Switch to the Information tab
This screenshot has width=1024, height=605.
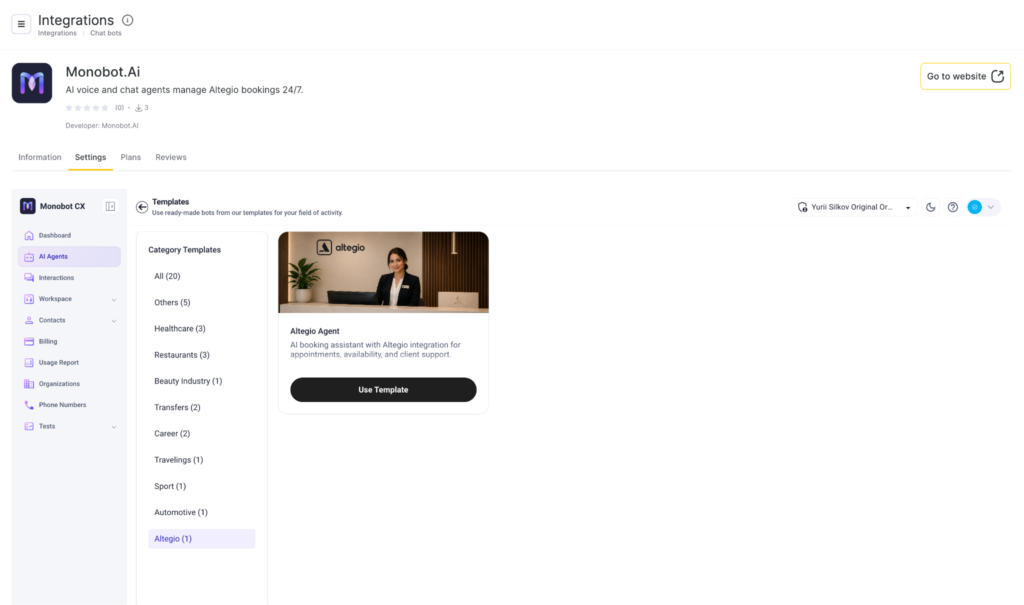40,157
